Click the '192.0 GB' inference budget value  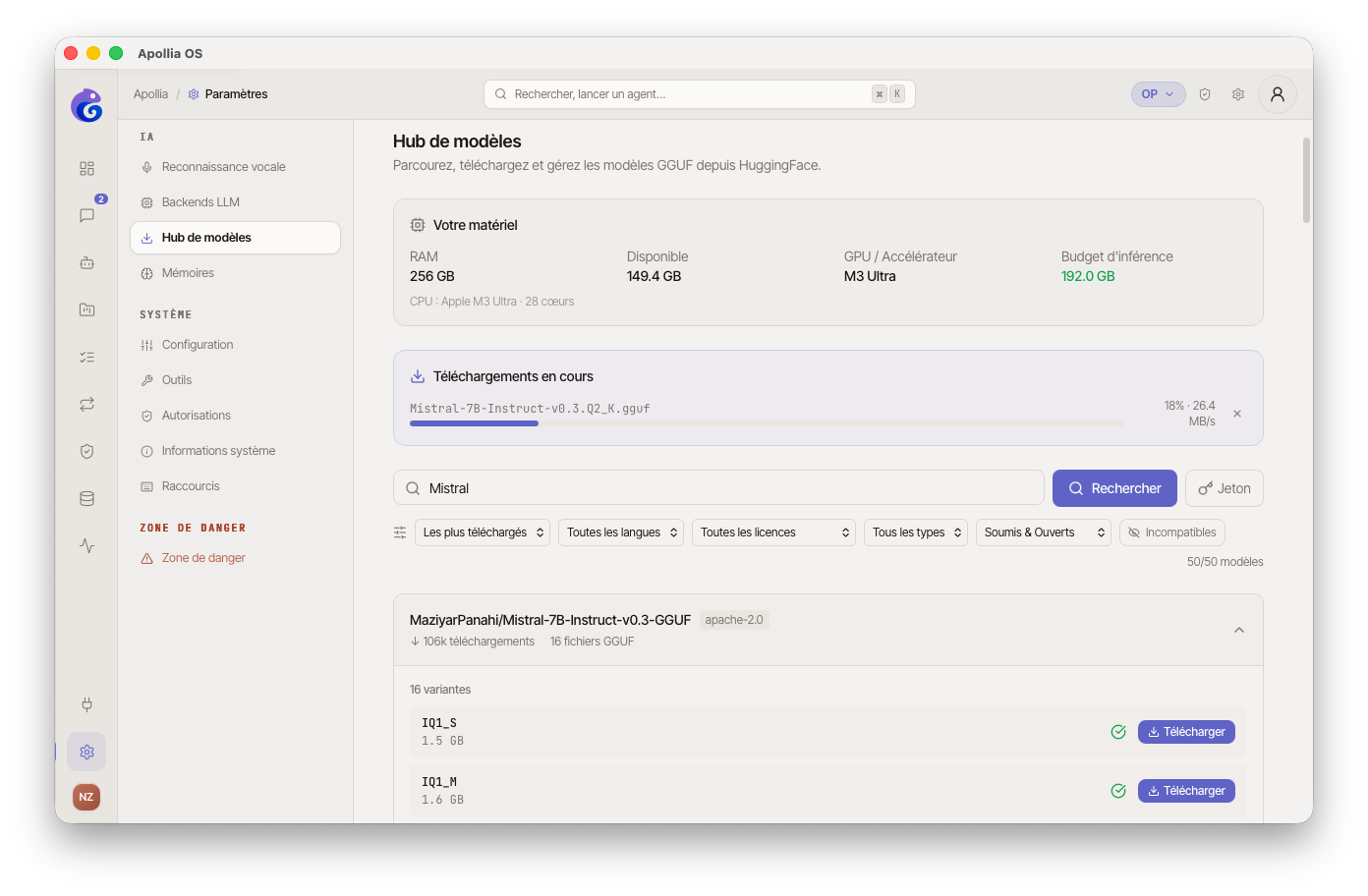tap(1088, 276)
